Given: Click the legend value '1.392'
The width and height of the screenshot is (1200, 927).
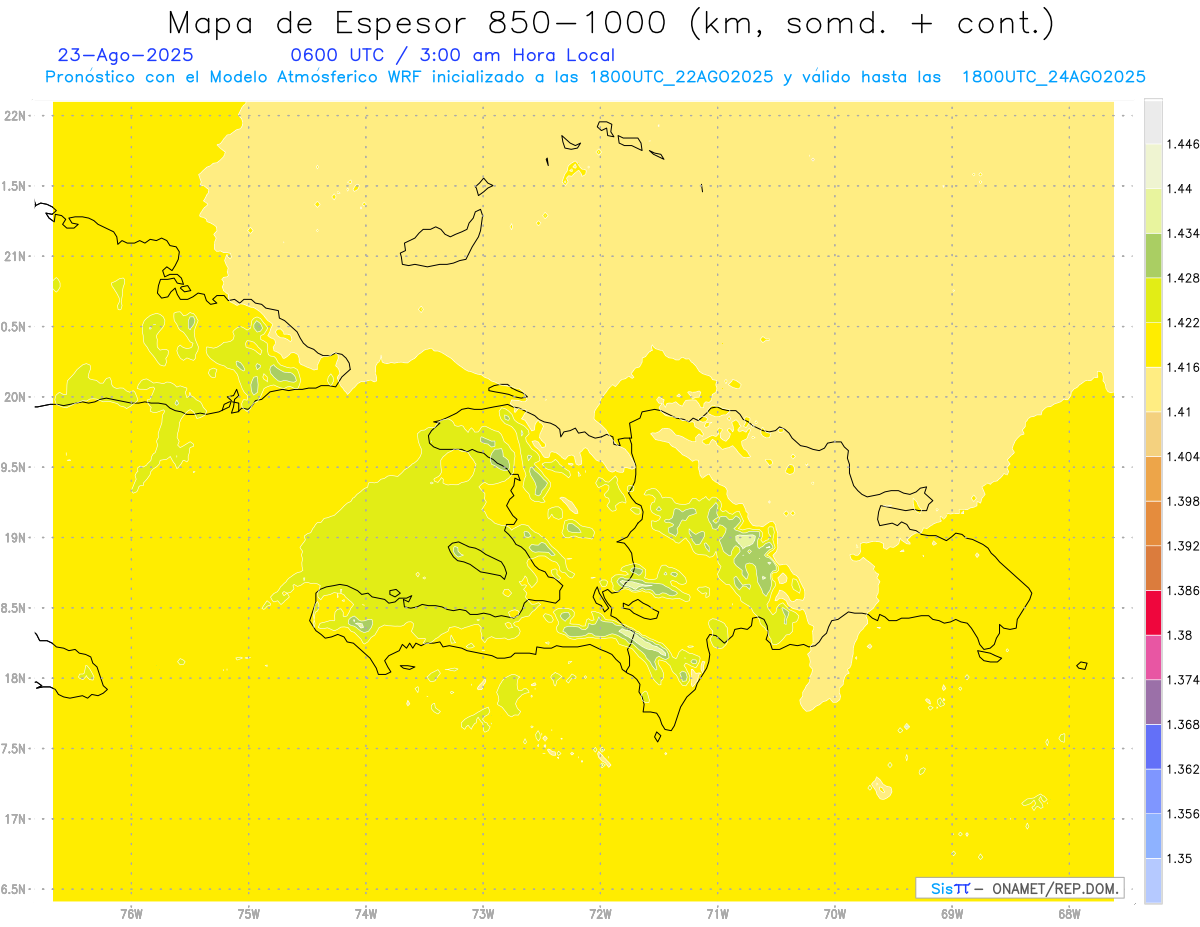Looking at the screenshot, I should click(x=1182, y=546).
